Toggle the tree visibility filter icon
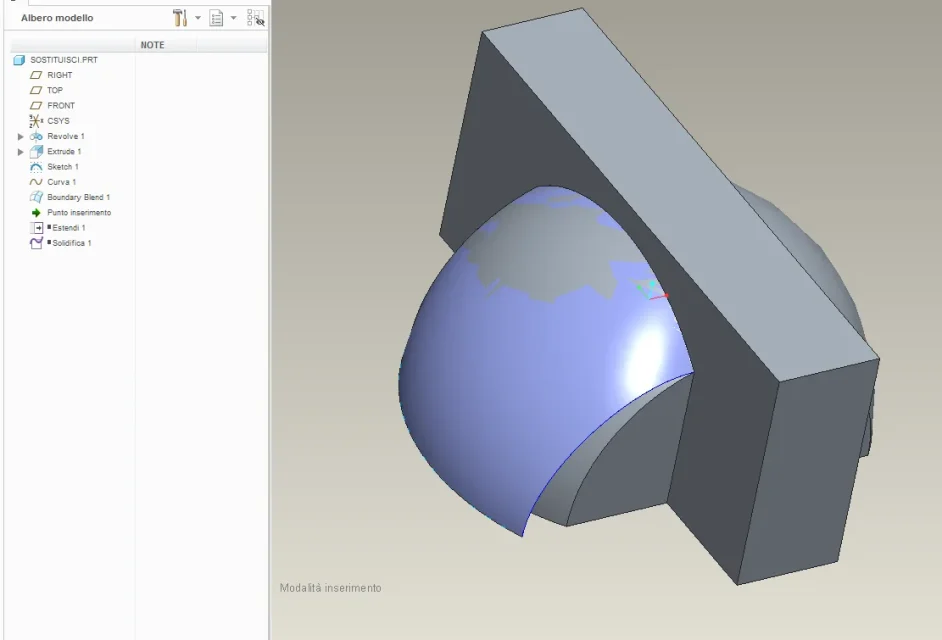Screen dimensions: 942x640 [x=255, y=18]
